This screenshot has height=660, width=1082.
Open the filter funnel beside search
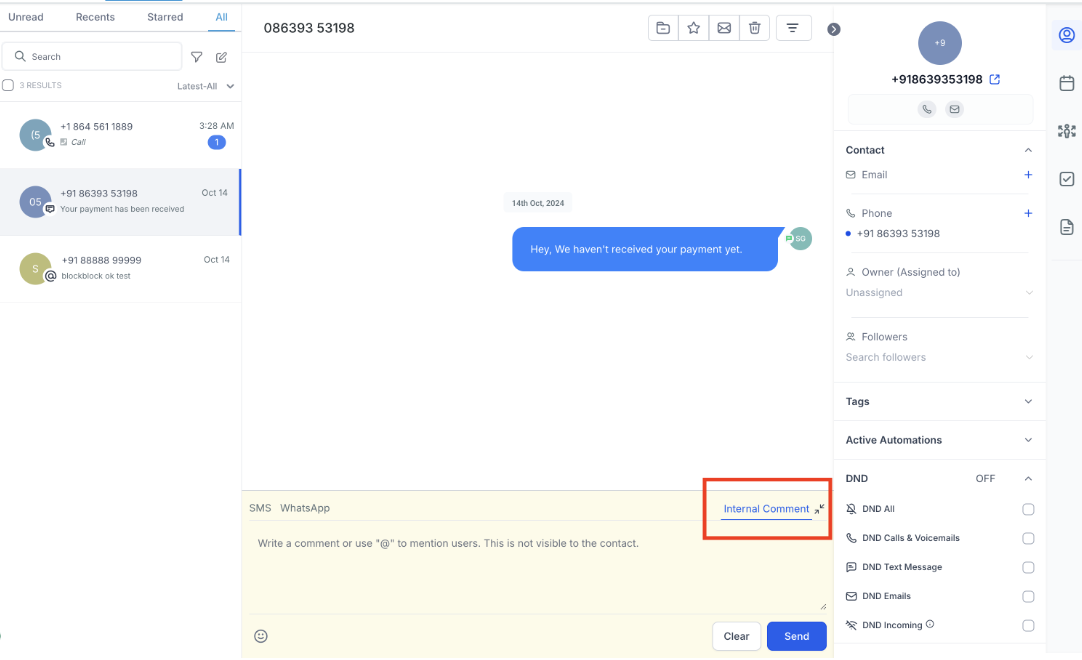pos(197,57)
